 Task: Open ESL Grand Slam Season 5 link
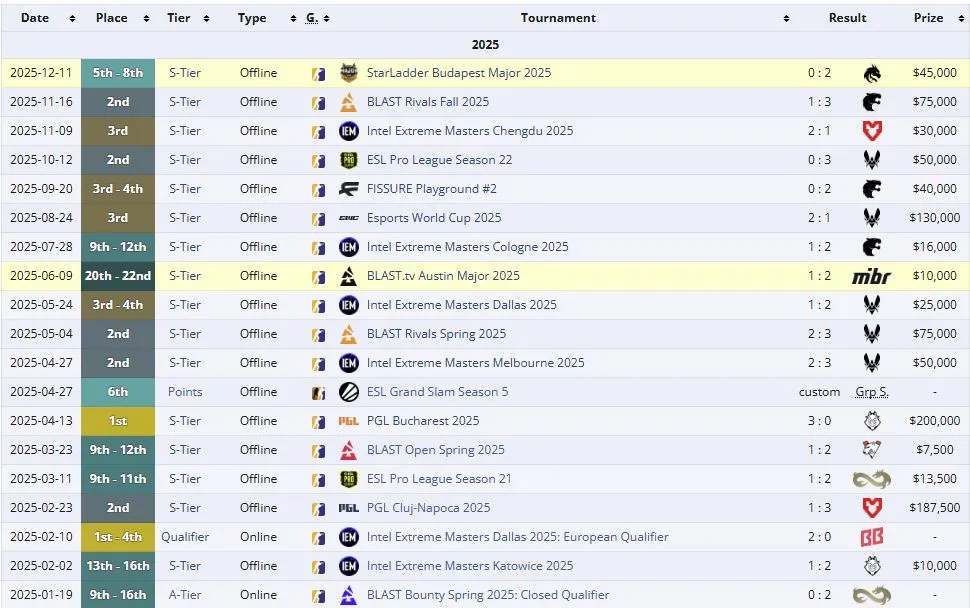437,392
